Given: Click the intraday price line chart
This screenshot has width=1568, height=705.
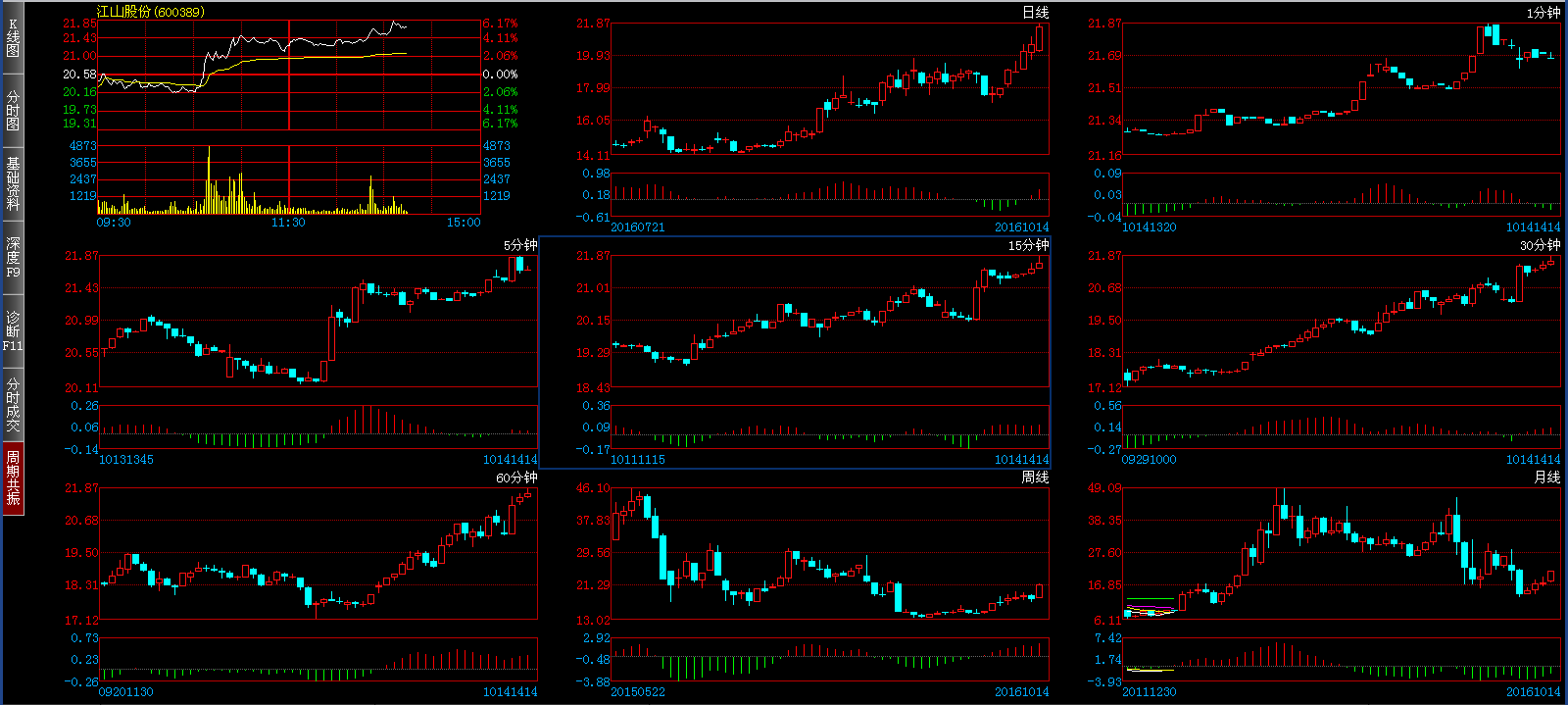Looking at the screenshot, I should coord(289,75).
